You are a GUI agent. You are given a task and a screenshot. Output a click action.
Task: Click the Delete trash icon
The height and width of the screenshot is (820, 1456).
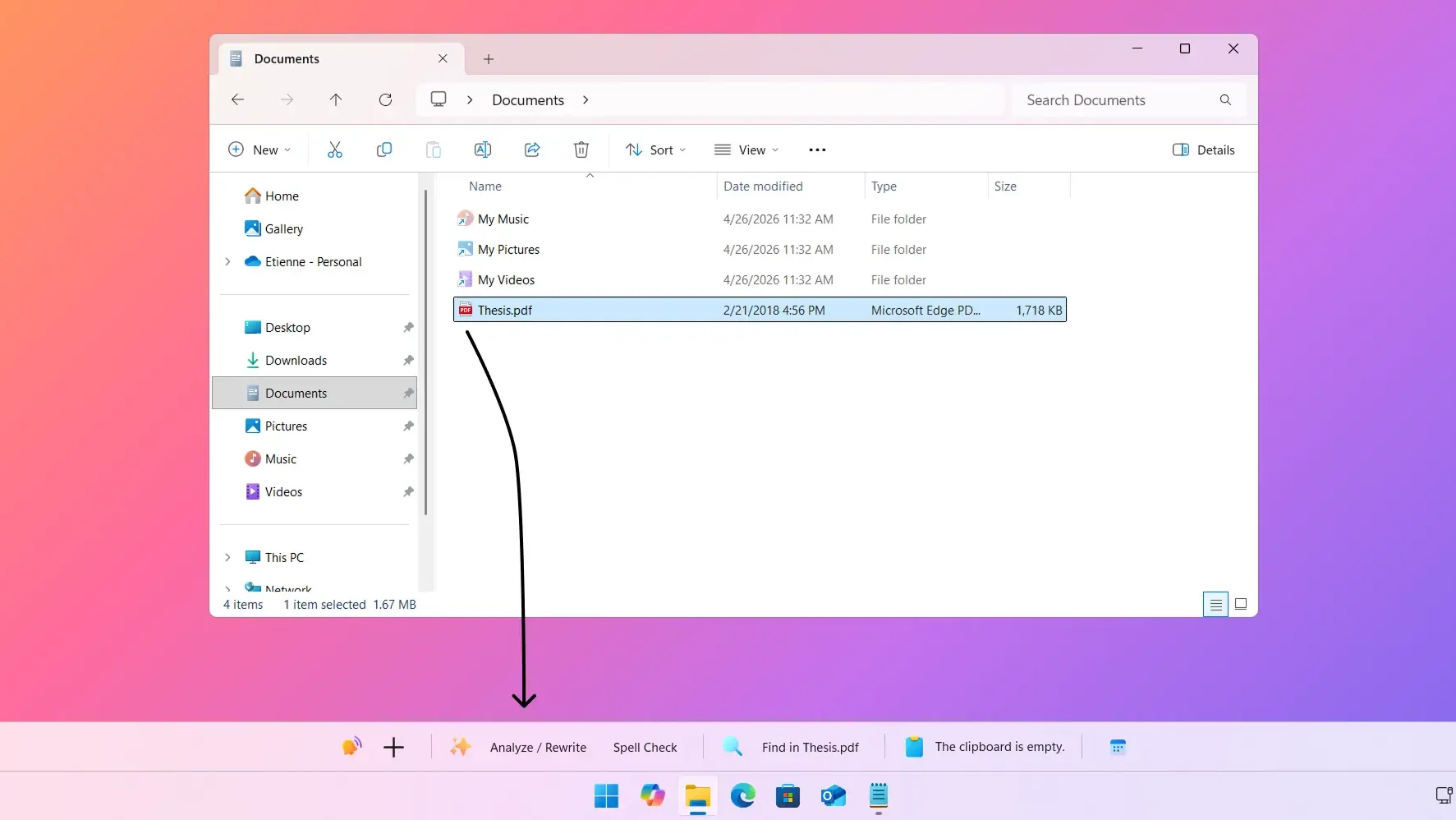point(581,150)
